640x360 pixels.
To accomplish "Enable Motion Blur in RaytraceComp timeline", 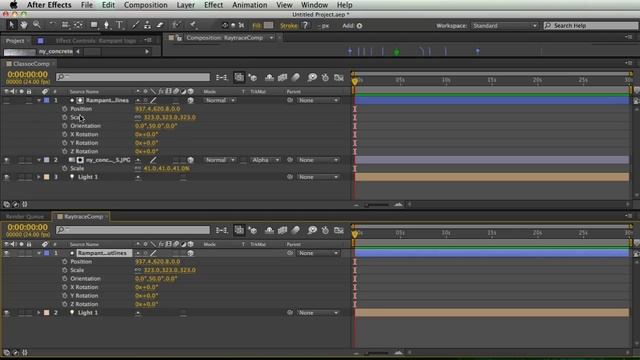I will 296,230.
